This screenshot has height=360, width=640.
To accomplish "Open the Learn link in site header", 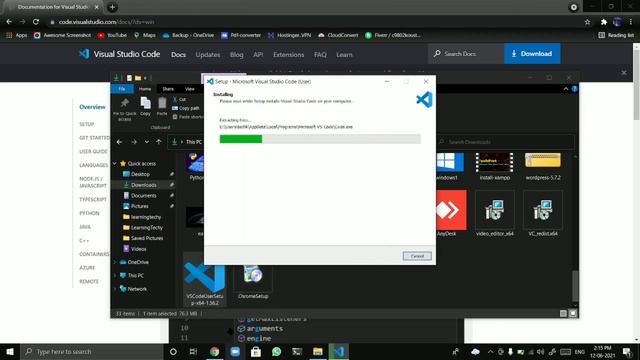I will click(x=344, y=54).
